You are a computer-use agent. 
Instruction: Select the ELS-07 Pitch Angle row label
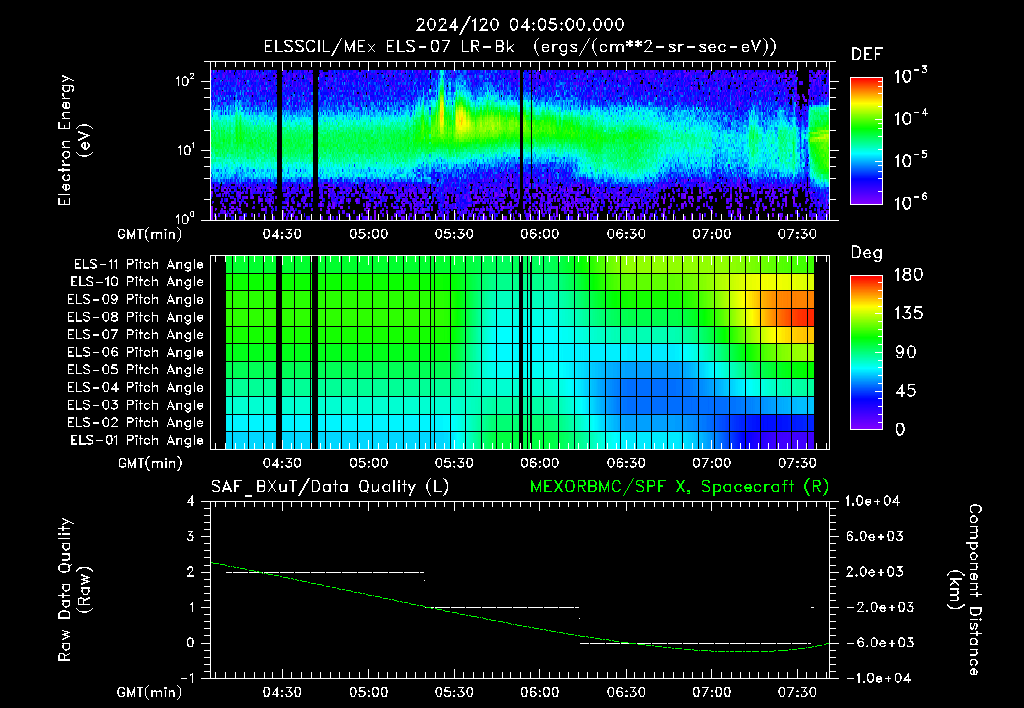click(136, 334)
